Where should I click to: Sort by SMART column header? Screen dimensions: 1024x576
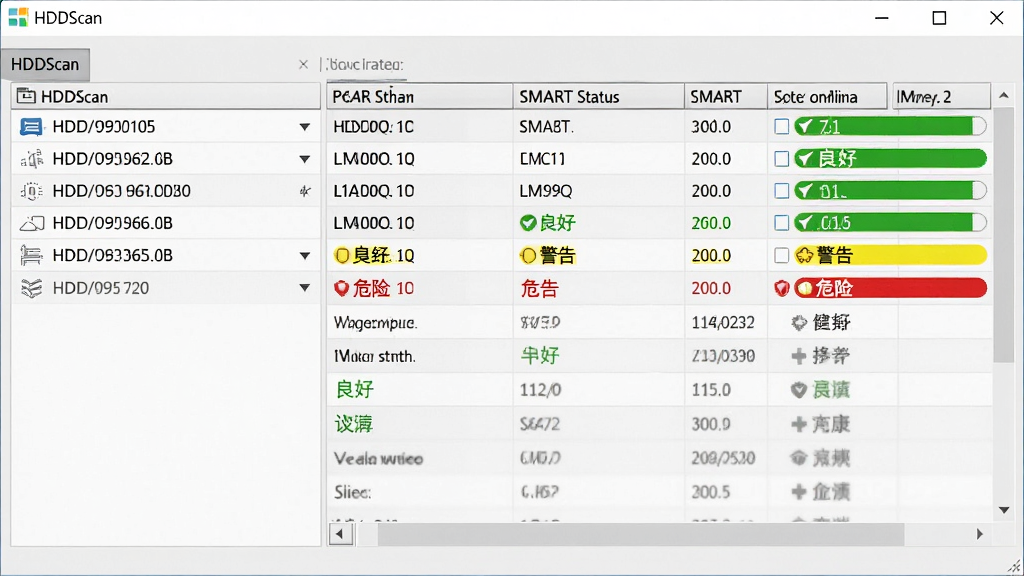pyautogui.click(x=726, y=97)
